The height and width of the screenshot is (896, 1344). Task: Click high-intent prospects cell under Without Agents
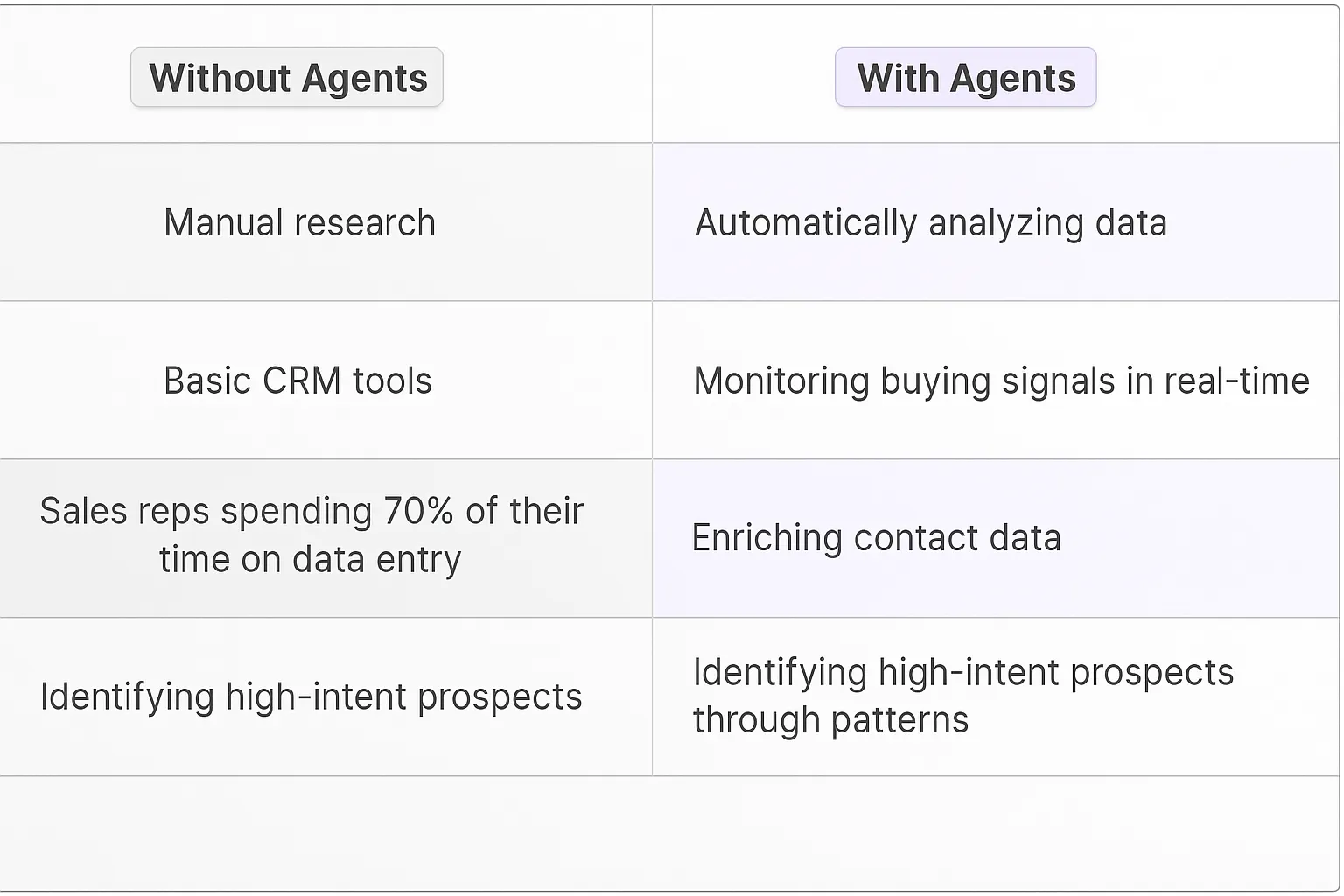[311, 696]
